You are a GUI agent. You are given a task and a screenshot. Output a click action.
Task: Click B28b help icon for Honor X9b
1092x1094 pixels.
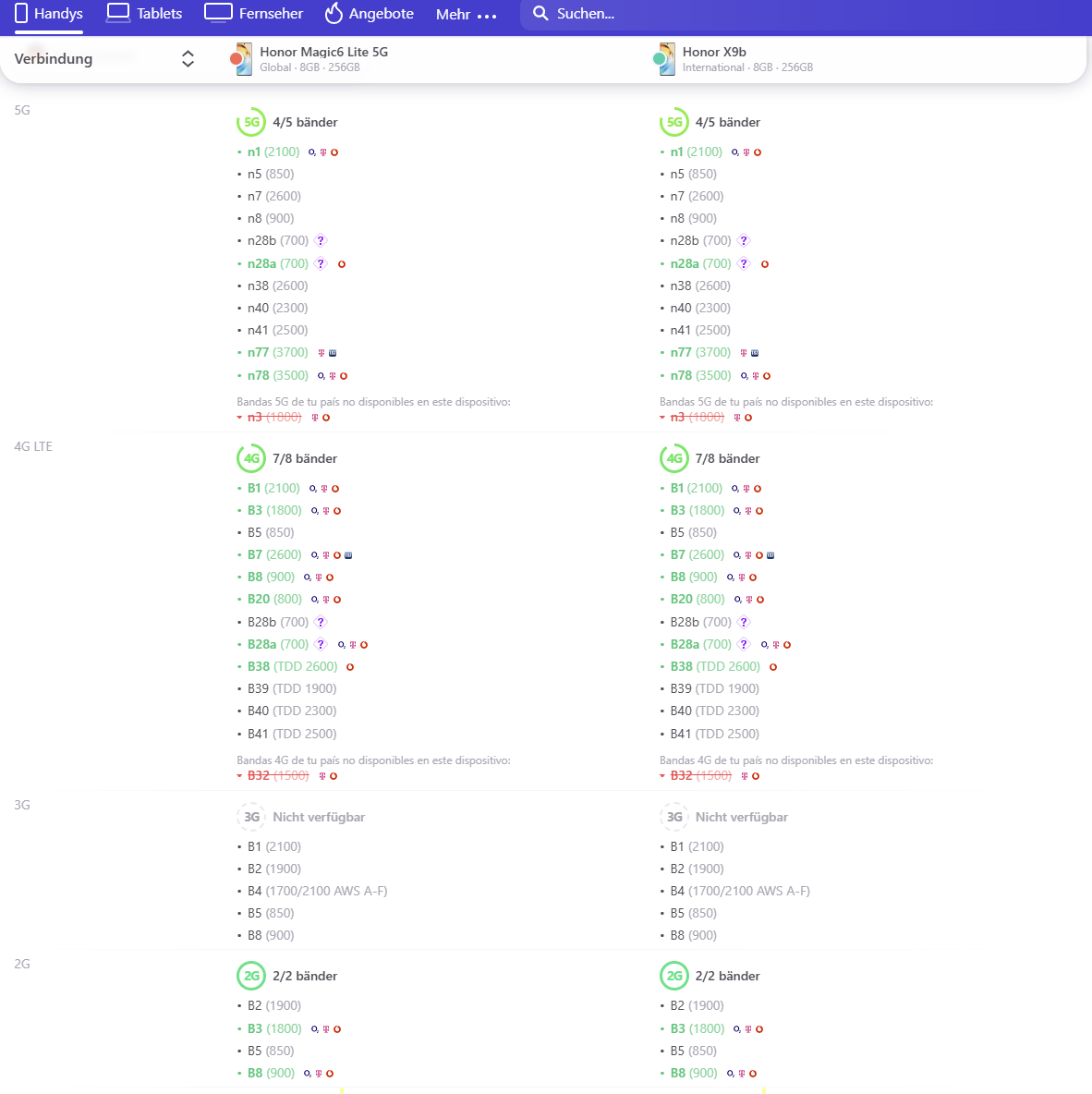tap(744, 623)
